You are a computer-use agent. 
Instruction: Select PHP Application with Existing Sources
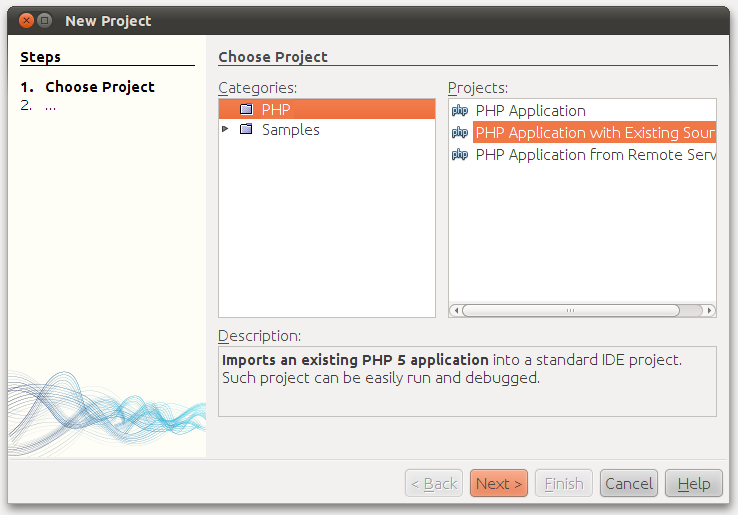click(x=594, y=133)
